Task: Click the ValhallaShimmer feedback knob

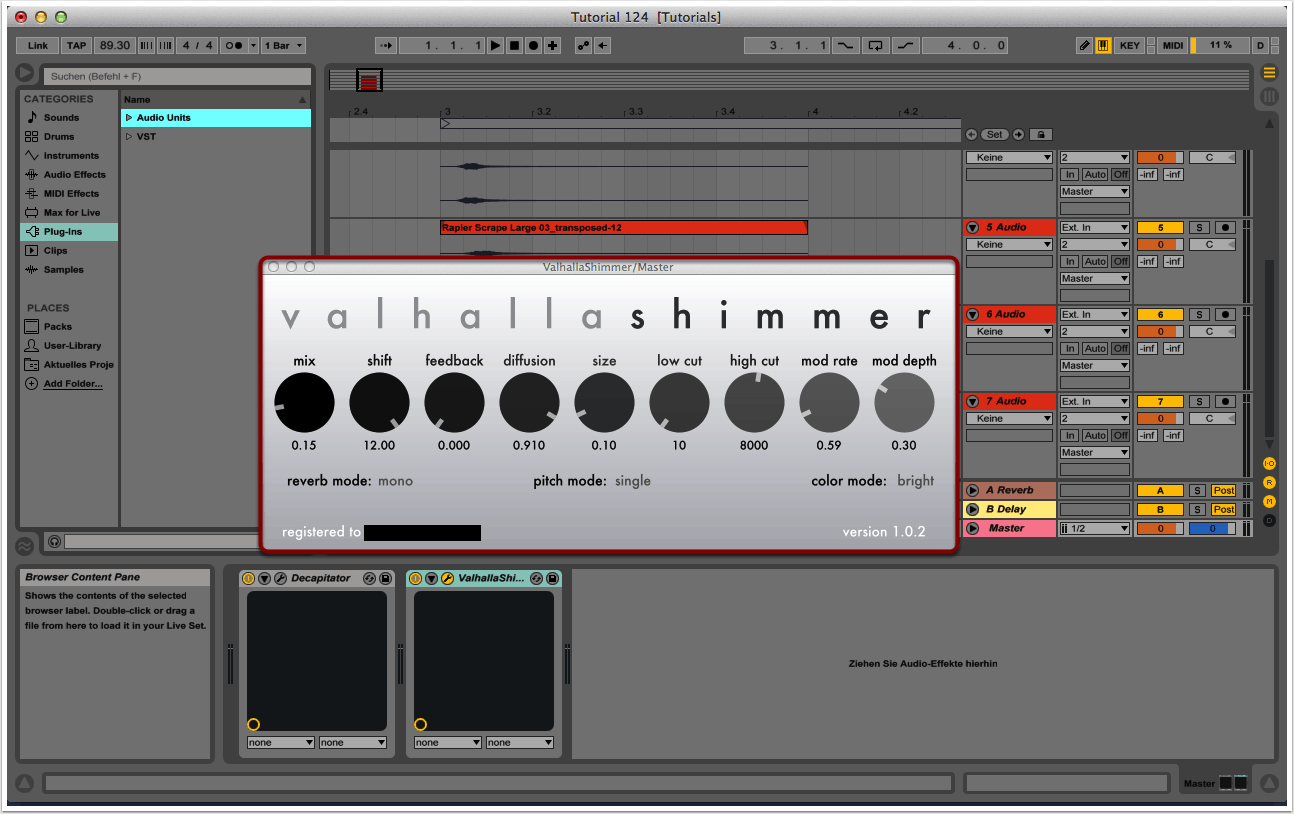Action: click(x=454, y=403)
